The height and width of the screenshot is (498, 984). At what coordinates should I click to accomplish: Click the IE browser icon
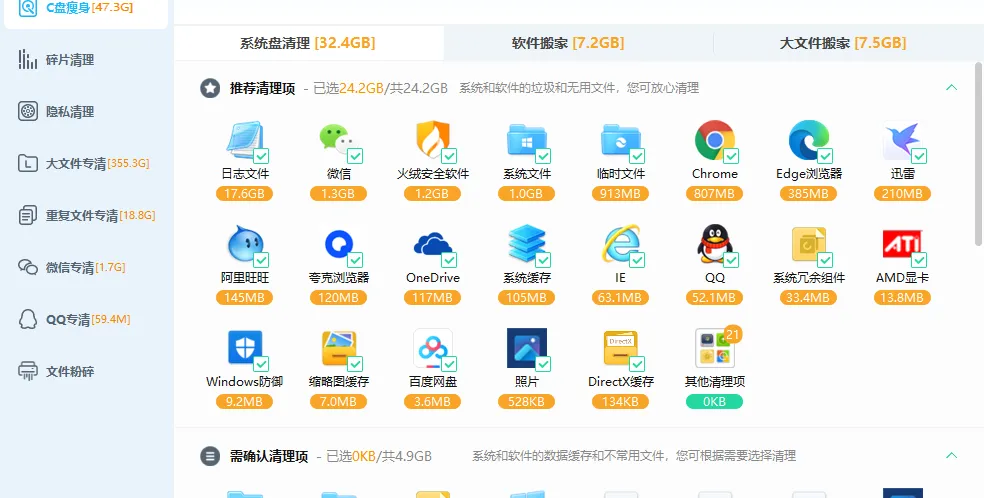[x=621, y=245]
